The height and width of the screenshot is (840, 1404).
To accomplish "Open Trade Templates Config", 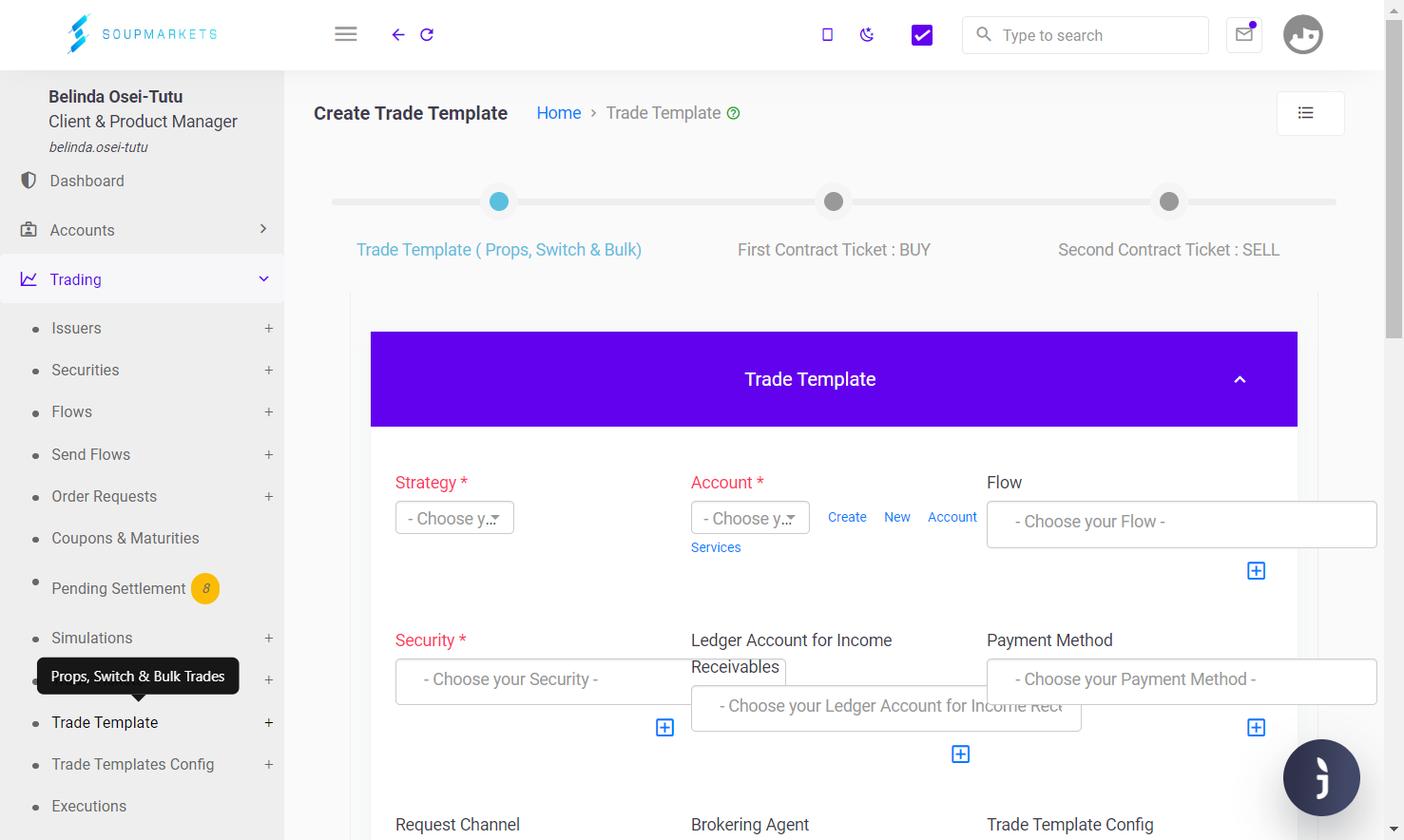I will click(133, 764).
